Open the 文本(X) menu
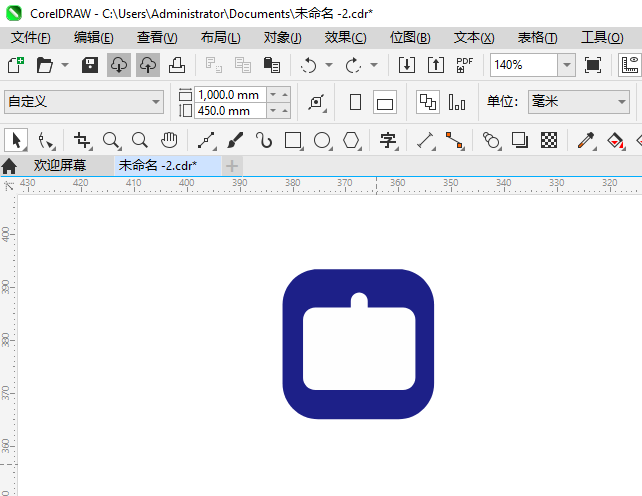Screen dimensions: 642x496 (x=474, y=38)
